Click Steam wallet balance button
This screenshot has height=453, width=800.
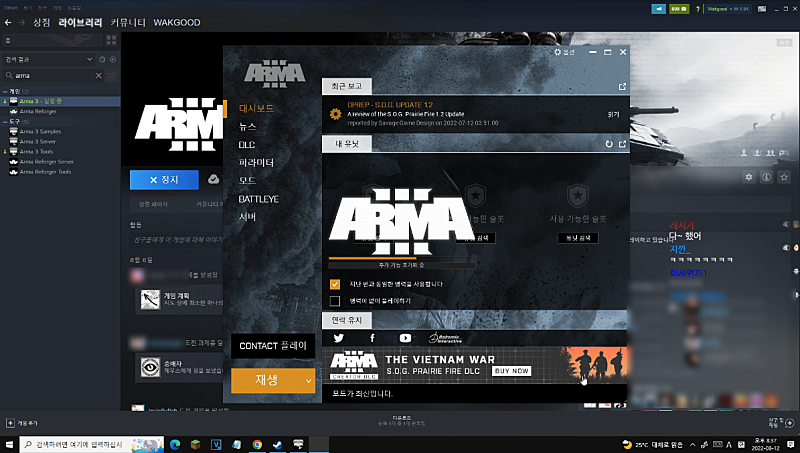[x=679, y=9]
